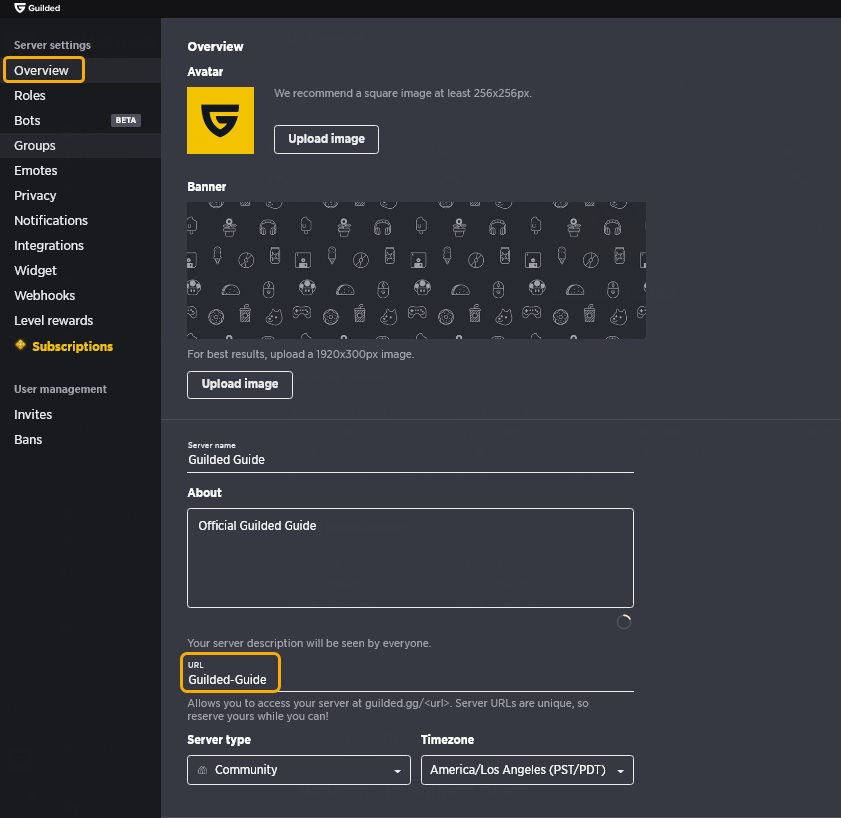Open Emotes settings
The width and height of the screenshot is (841, 818).
tap(80, 171)
